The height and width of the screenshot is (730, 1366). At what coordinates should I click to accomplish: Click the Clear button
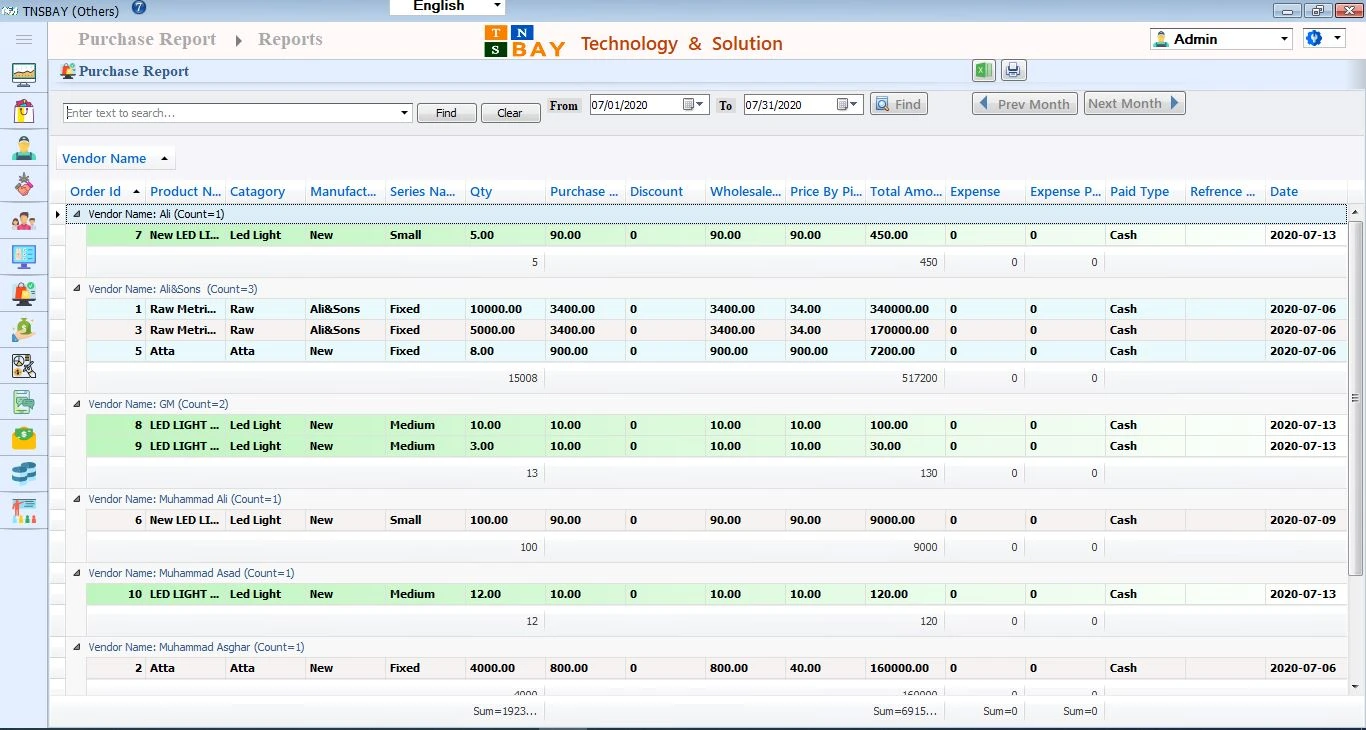[510, 113]
